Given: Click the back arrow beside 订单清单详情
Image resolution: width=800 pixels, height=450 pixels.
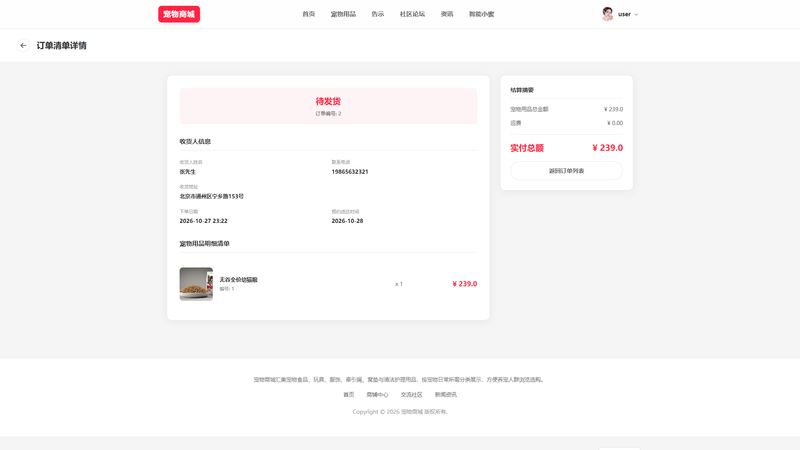Looking at the screenshot, I should coord(23,45).
